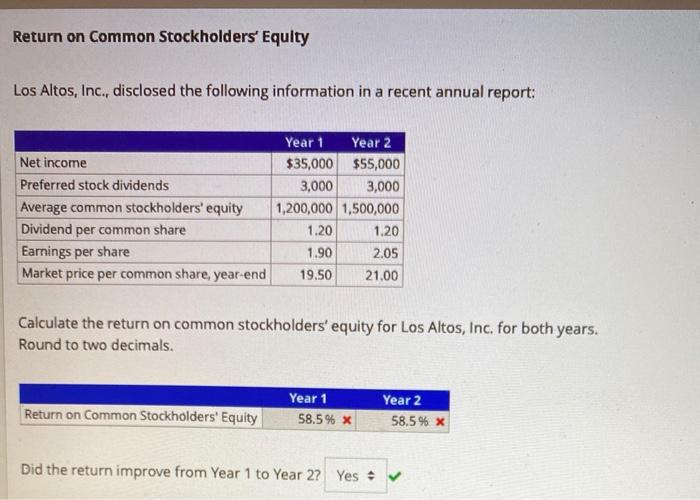The width and height of the screenshot is (700, 500).
Task: Click the Market price per common share label
Action: [144, 274]
